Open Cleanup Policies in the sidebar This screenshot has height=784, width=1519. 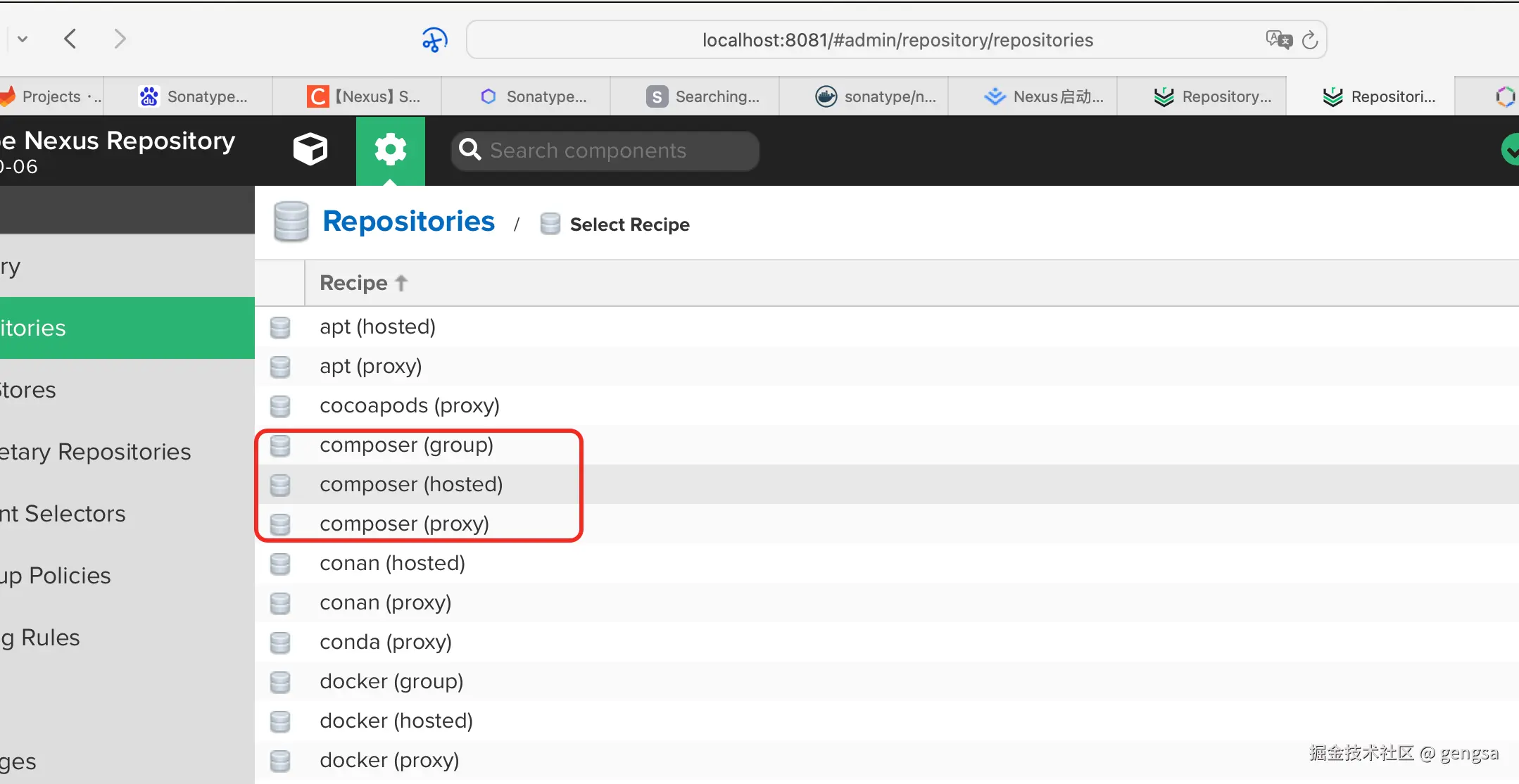(56, 576)
